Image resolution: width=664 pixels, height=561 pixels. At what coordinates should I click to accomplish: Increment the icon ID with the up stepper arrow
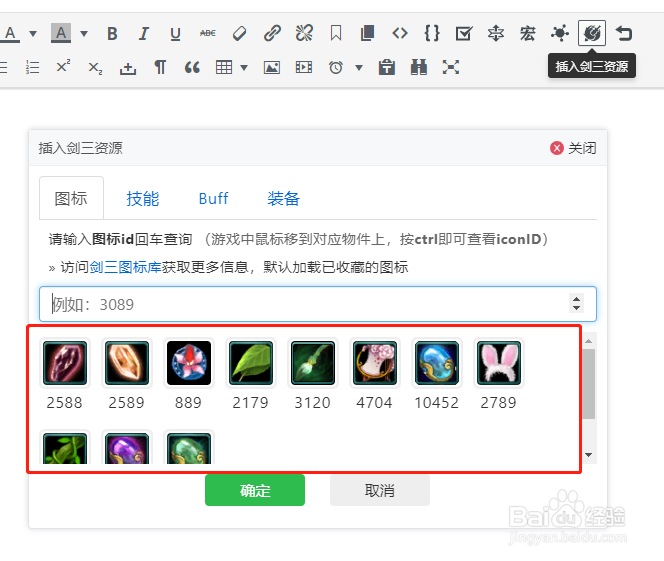click(576, 299)
